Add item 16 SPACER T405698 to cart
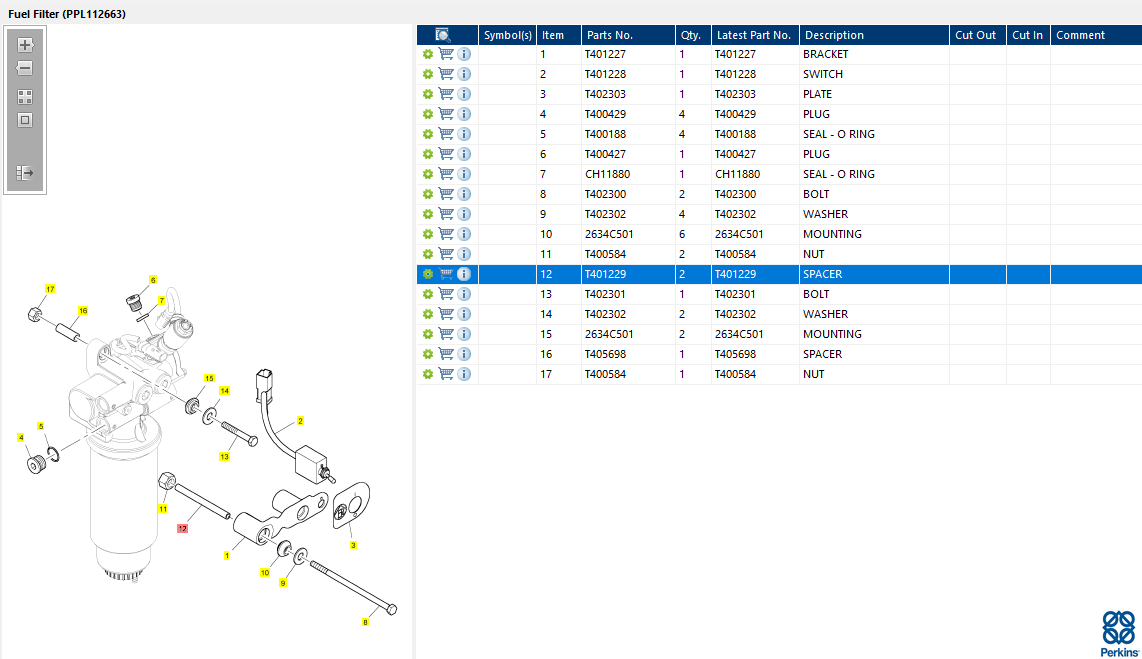Viewport: 1142px width, 659px height. coord(446,355)
